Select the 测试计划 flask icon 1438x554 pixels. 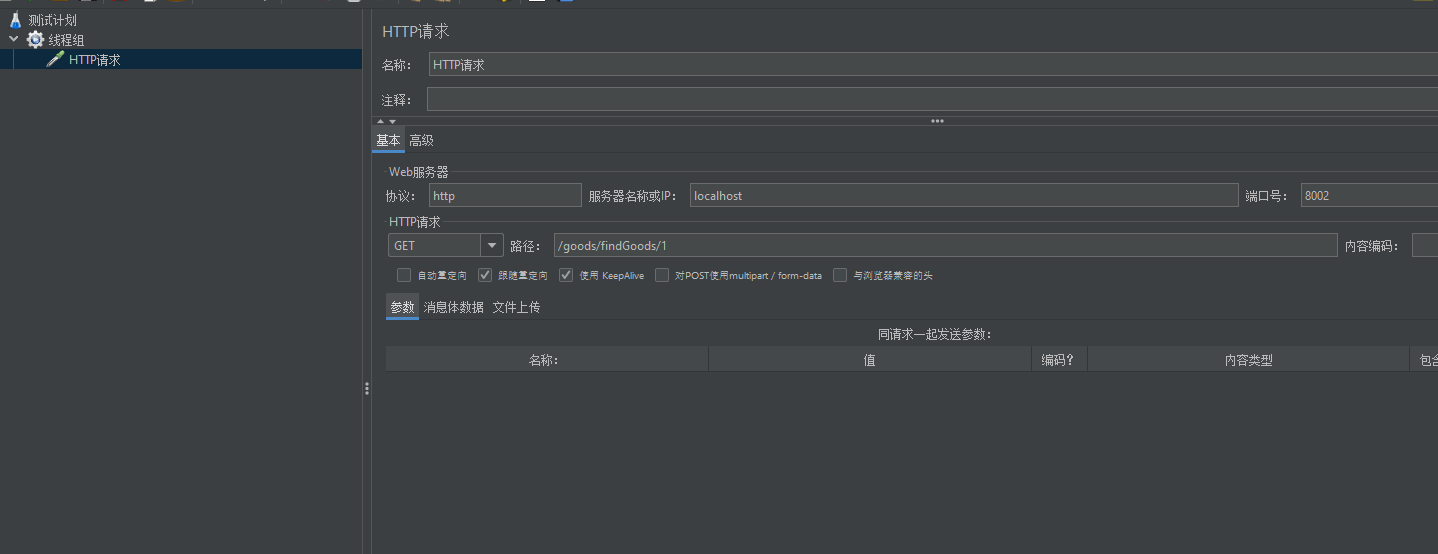pyautogui.click(x=15, y=20)
